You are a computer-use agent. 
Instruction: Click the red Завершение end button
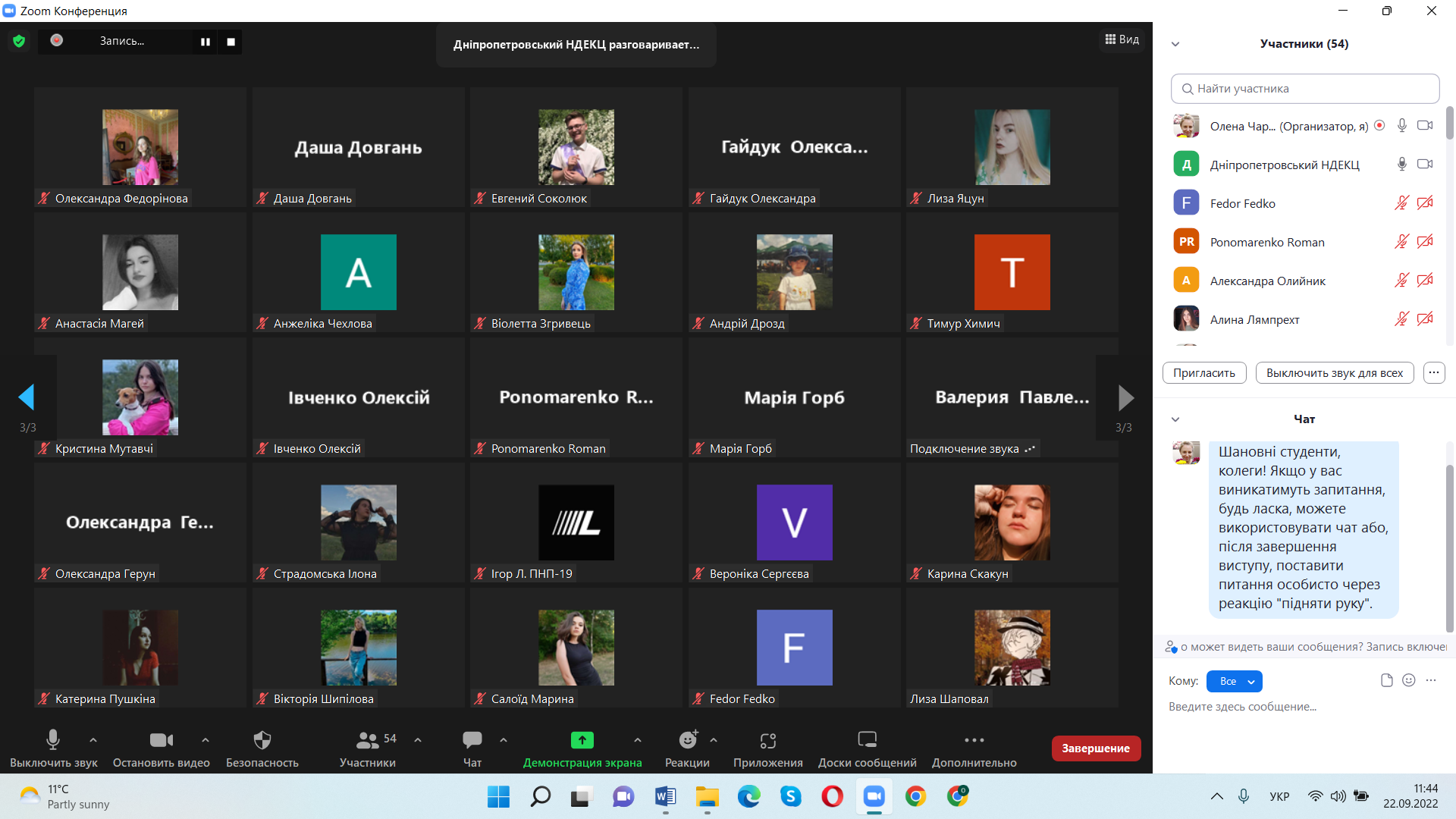1096,748
